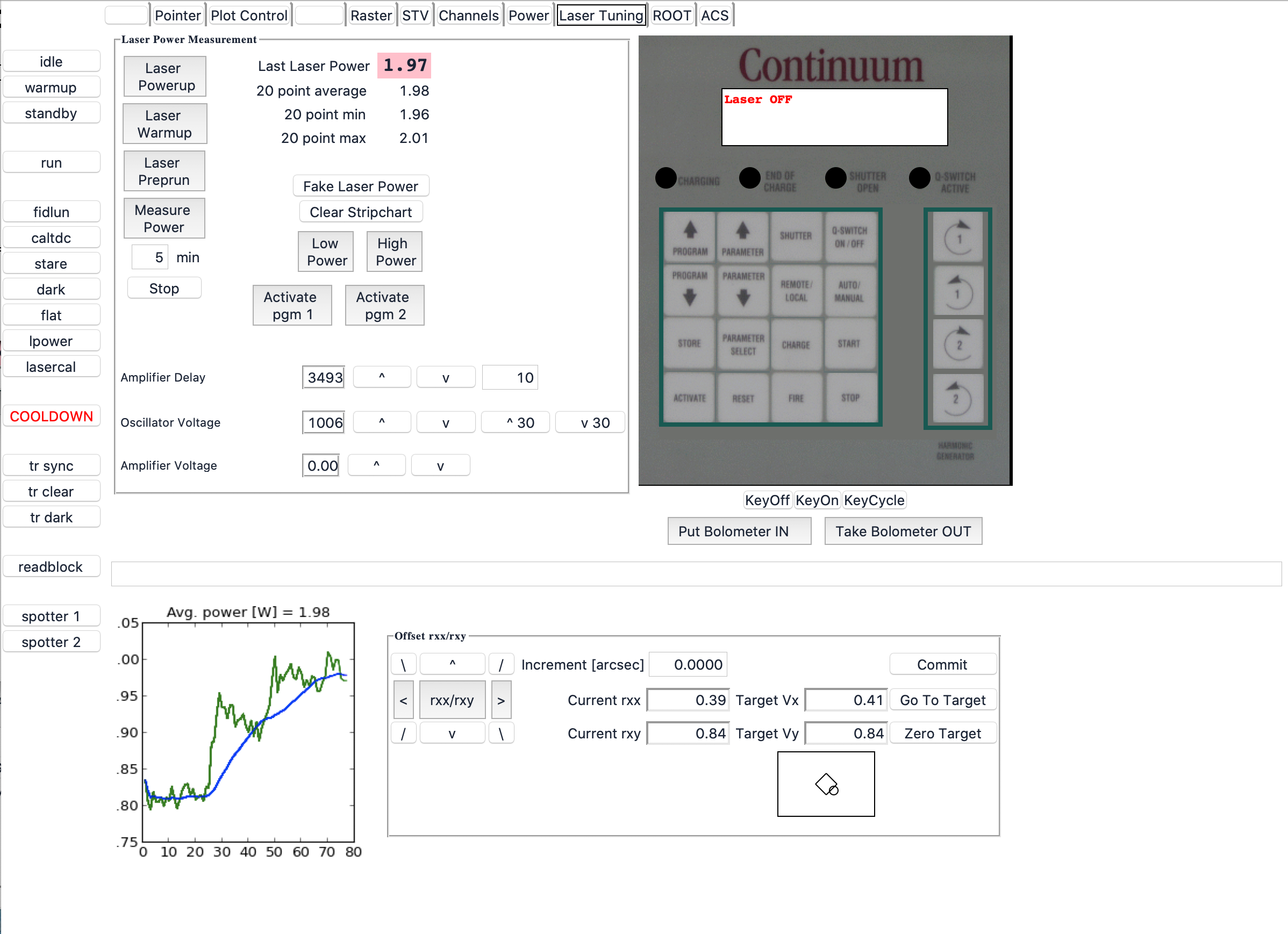1288x934 pixels.
Task: Click the PARAMETER SELECT keypad key
Action: click(x=743, y=344)
